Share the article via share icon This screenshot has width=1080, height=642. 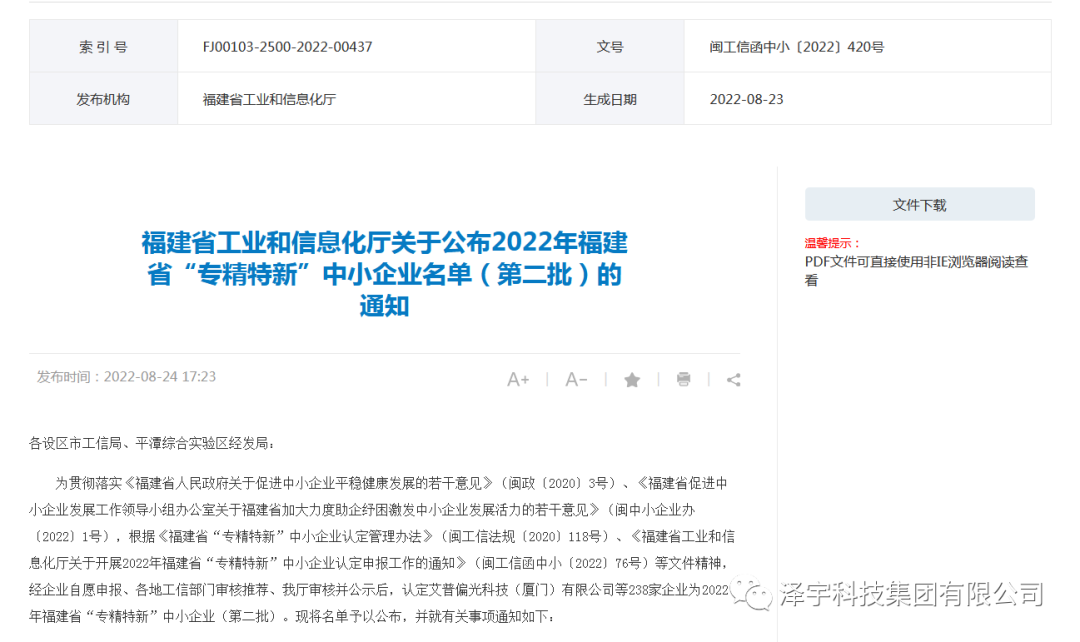pos(734,380)
